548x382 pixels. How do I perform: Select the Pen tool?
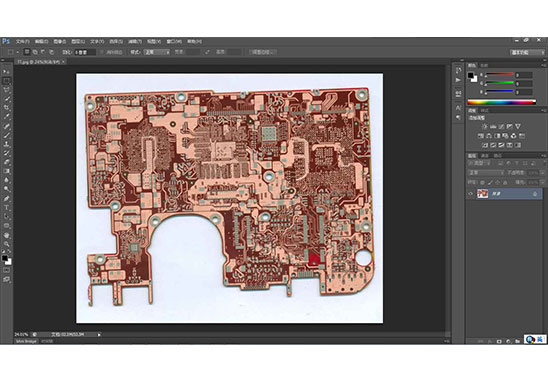pos(7,199)
